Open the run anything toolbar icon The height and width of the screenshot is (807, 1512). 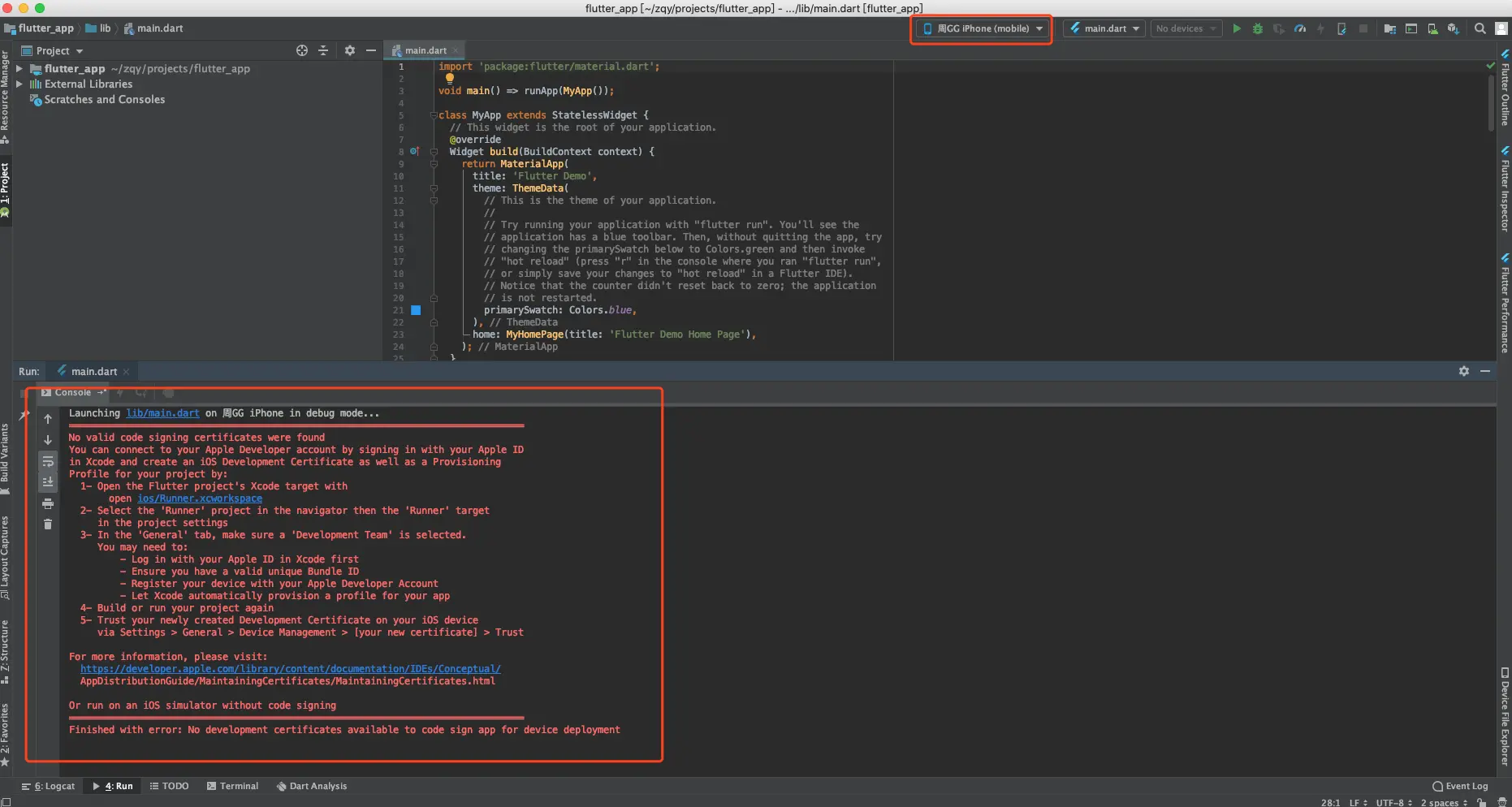[x=1411, y=28]
